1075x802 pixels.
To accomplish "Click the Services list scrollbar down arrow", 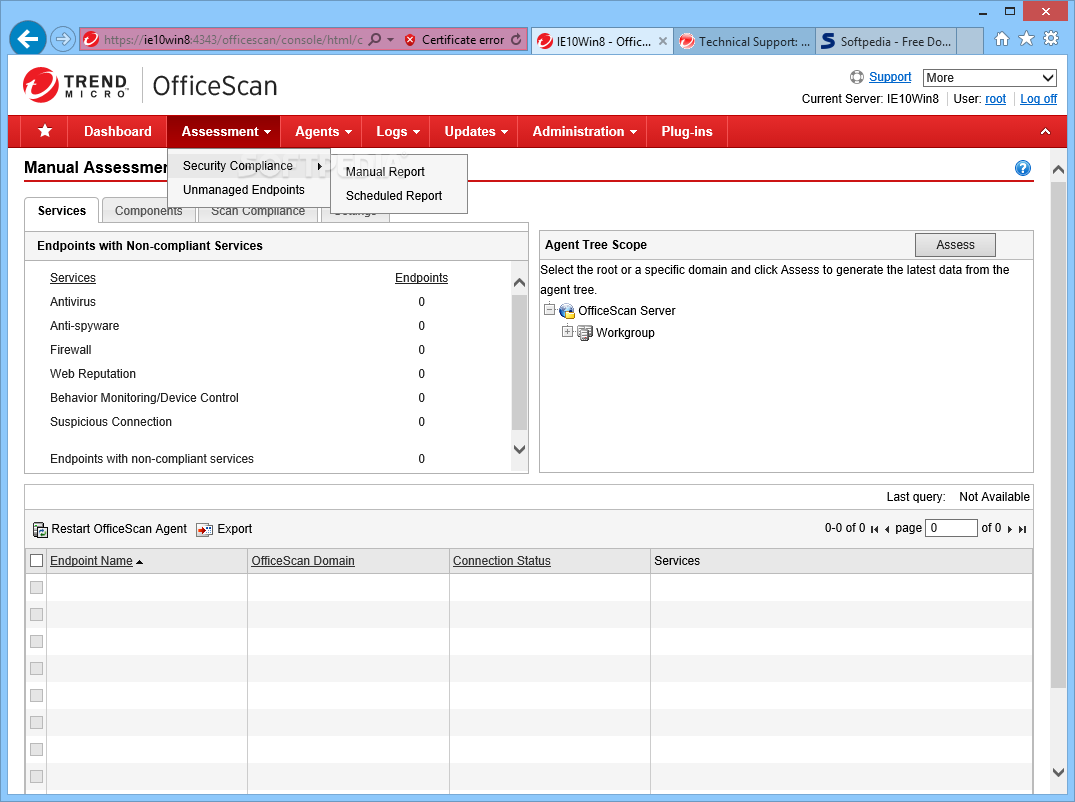I will 520,450.
